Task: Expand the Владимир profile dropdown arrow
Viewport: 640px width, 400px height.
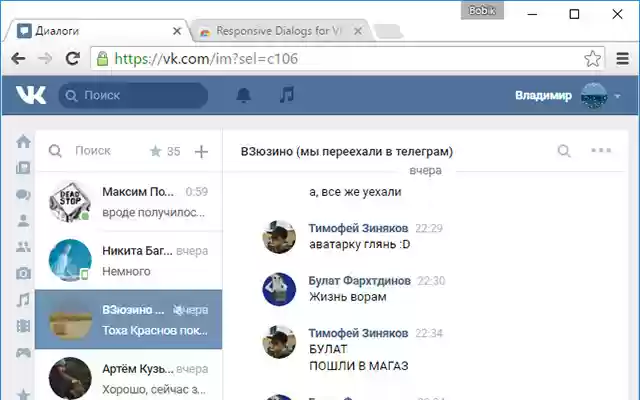Action: (x=618, y=96)
